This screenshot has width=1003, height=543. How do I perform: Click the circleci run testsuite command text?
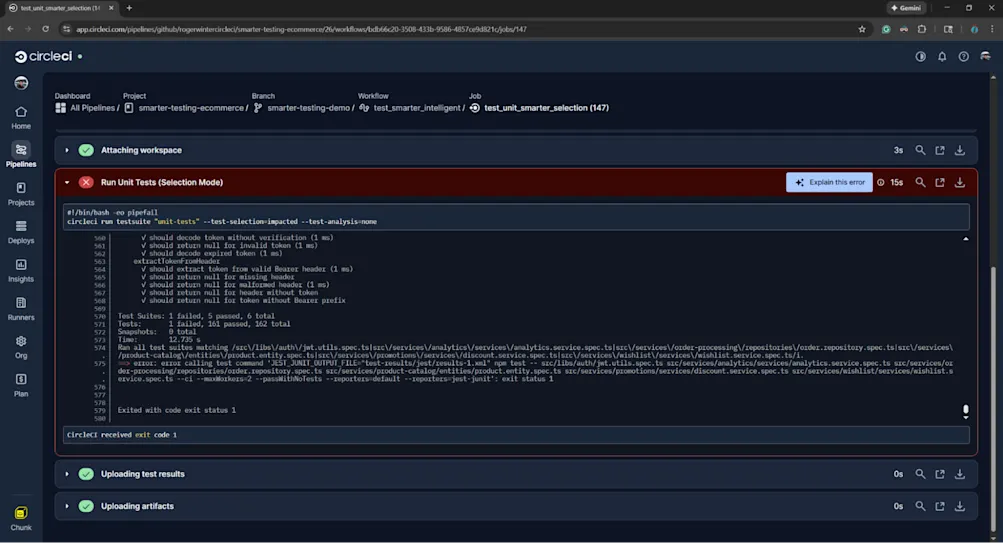click(221, 221)
